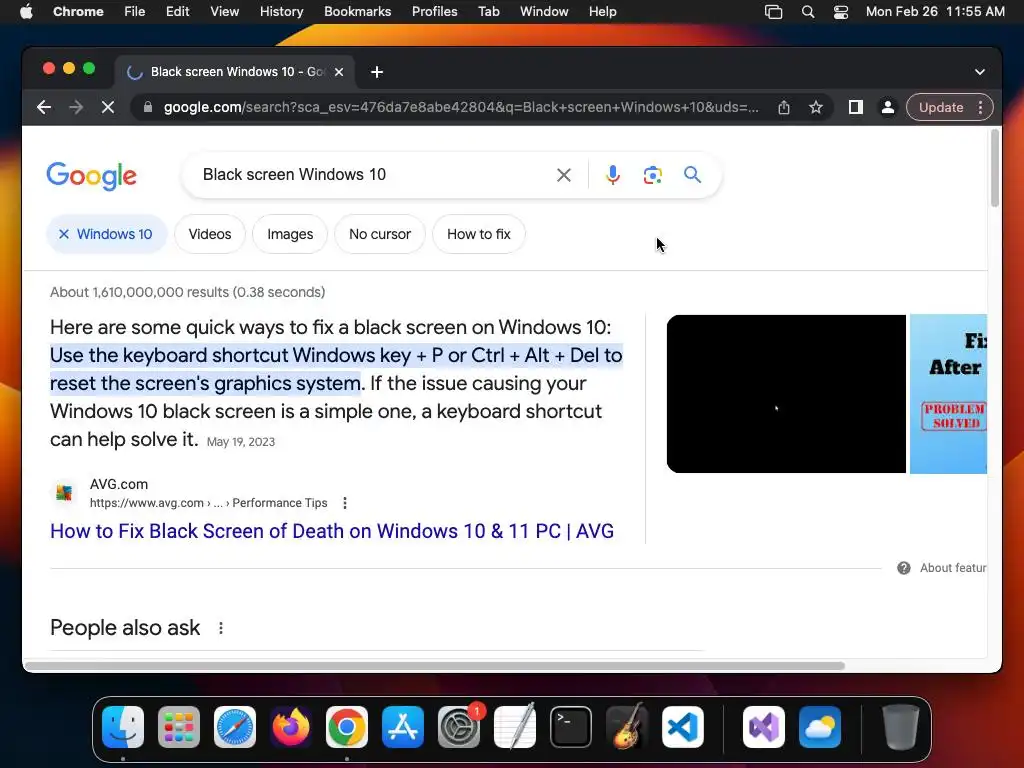This screenshot has height=768, width=1024.
Task: Select the How to fix chip
Action: [x=479, y=234]
